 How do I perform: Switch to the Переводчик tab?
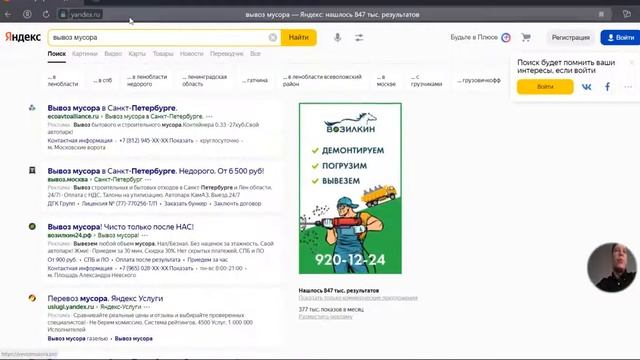coord(227,54)
